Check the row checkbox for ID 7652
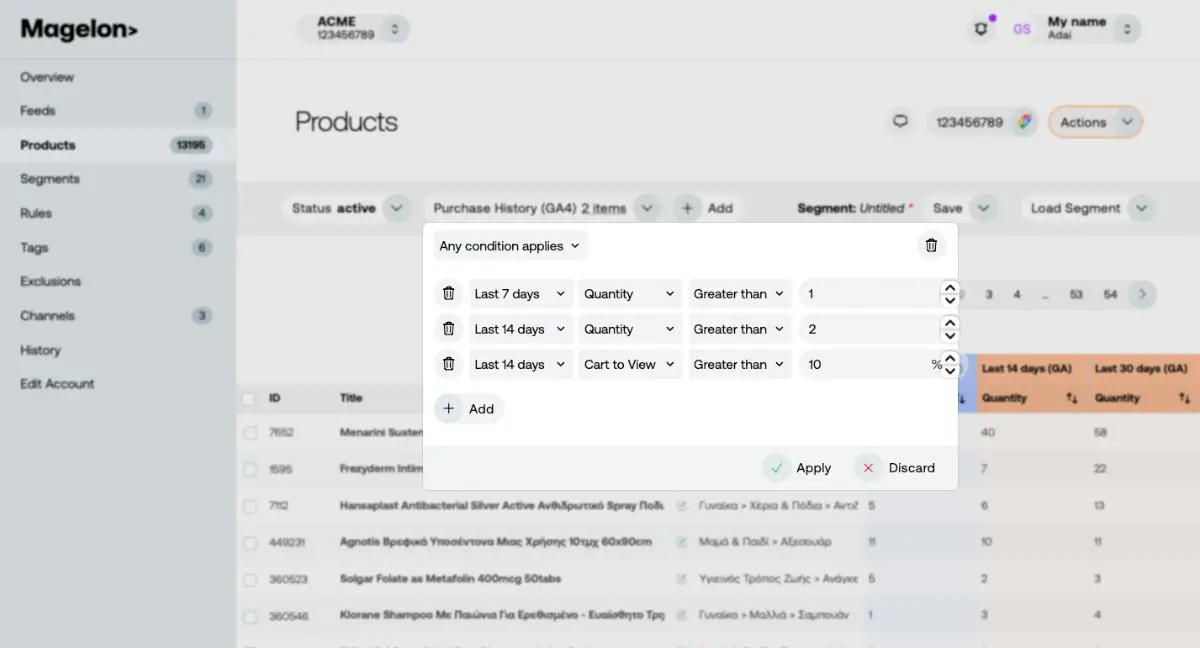This screenshot has width=1200, height=648. pyautogui.click(x=250, y=433)
